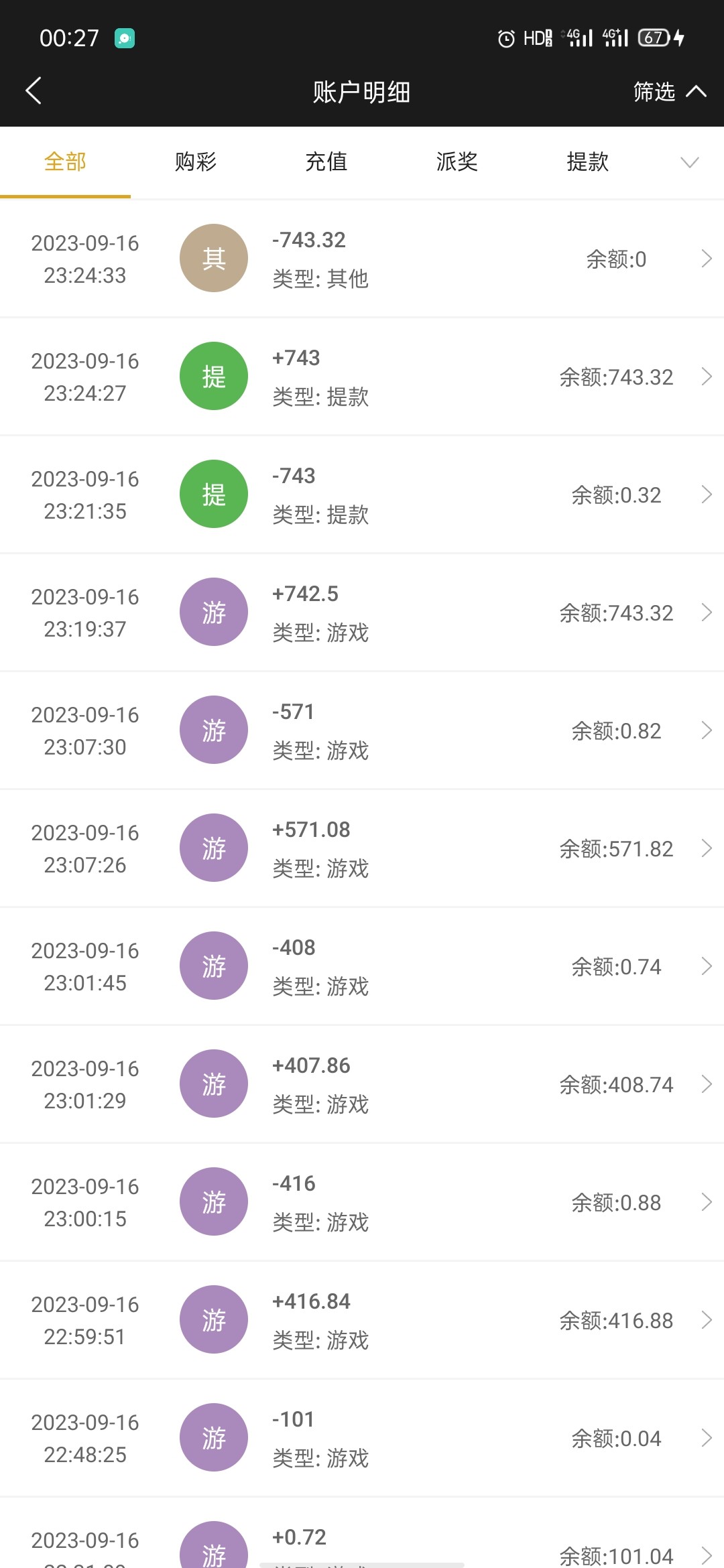This screenshot has height=1568, width=724.
Task: Tap the back arrow in header
Action: (34, 91)
